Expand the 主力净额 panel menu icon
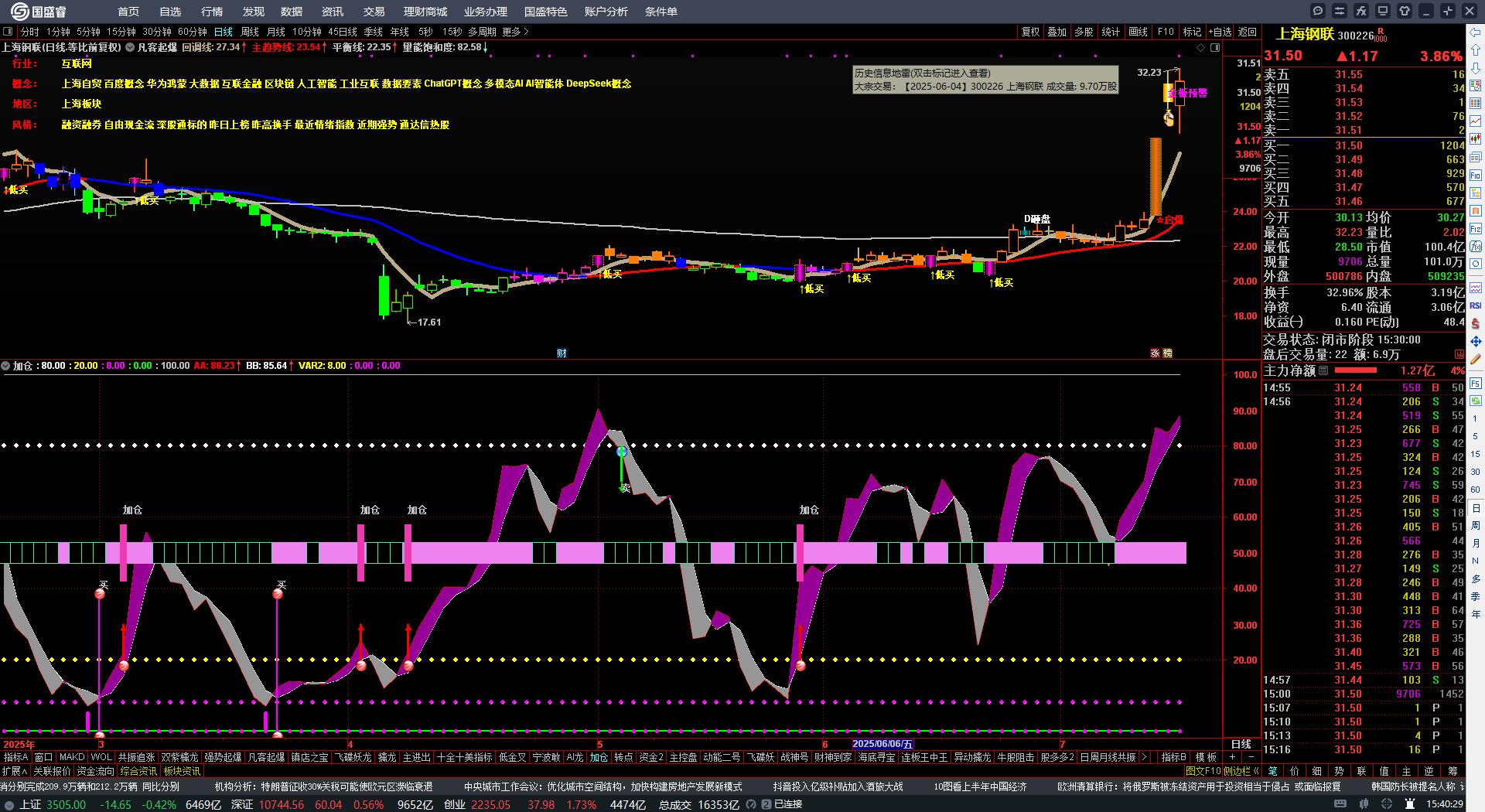 pyautogui.click(x=1323, y=371)
